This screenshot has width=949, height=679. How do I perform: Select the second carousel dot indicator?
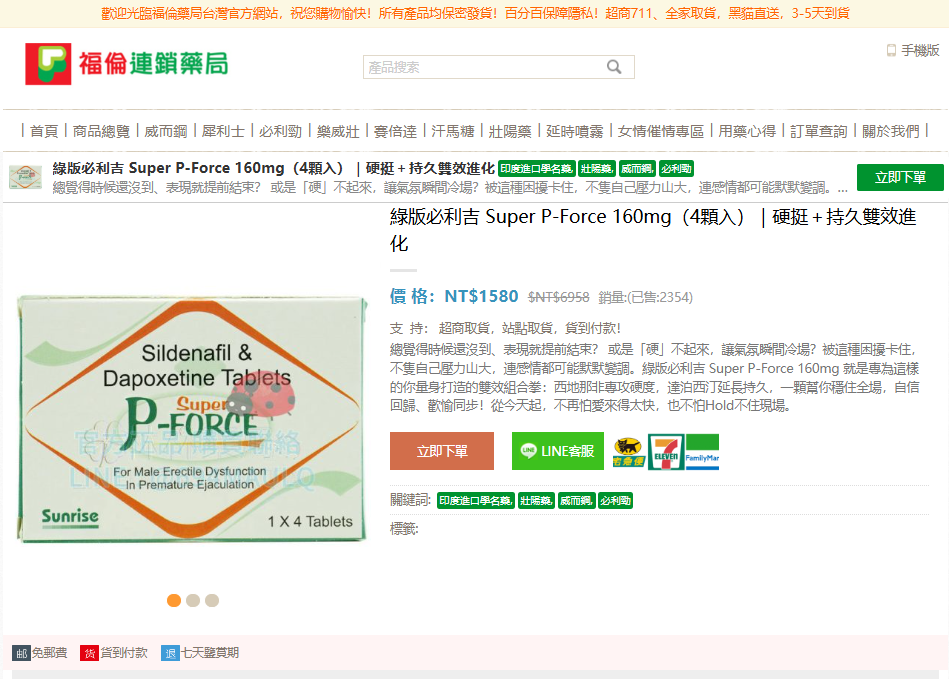tap(192, 601)
